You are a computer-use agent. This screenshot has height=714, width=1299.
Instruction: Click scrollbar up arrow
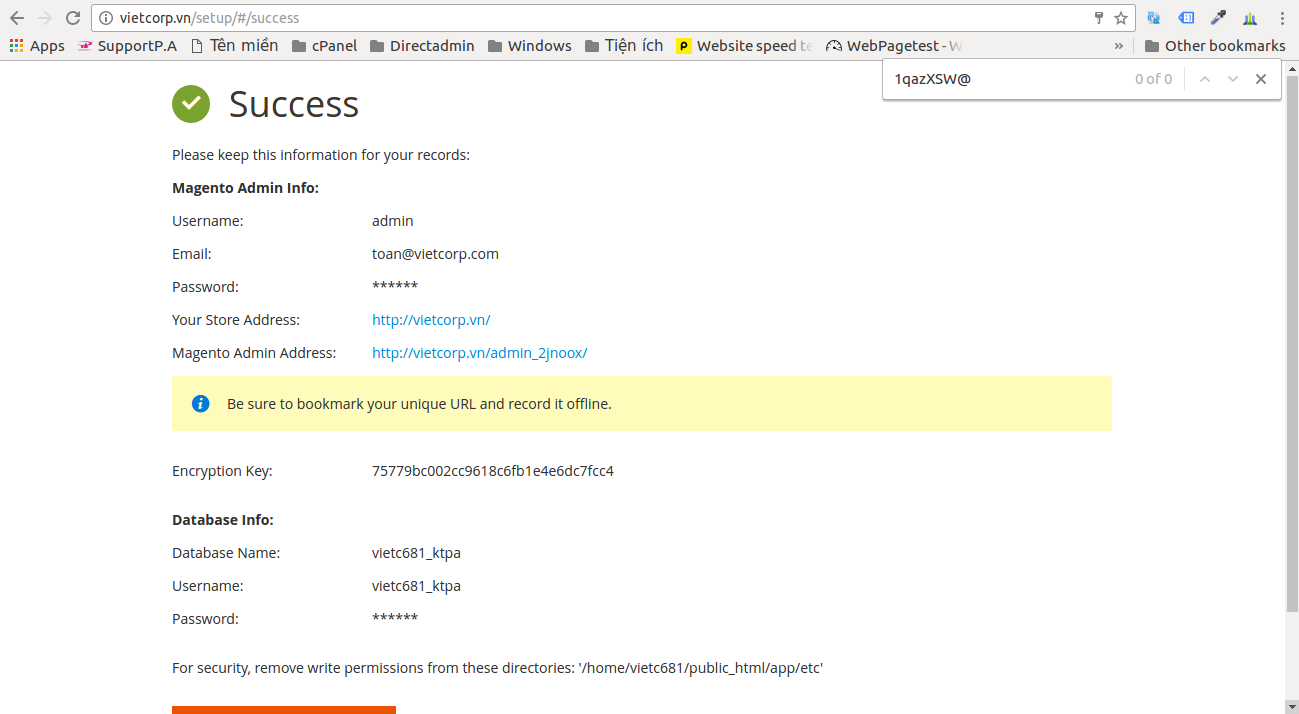pos(1291,67)
